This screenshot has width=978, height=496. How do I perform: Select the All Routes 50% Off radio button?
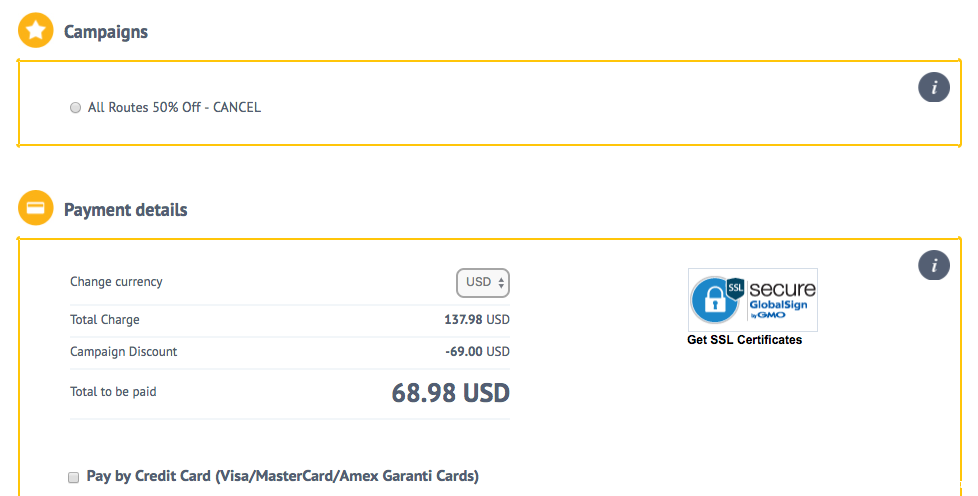coord(75,108)
